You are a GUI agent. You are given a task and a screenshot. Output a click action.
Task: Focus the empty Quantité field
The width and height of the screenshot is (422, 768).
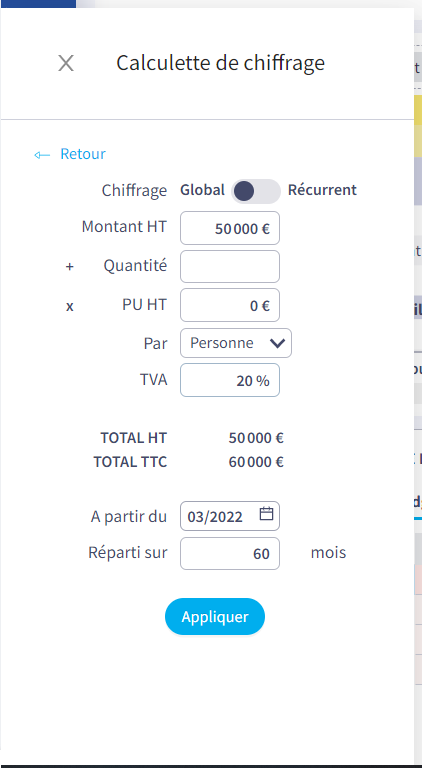230,266
